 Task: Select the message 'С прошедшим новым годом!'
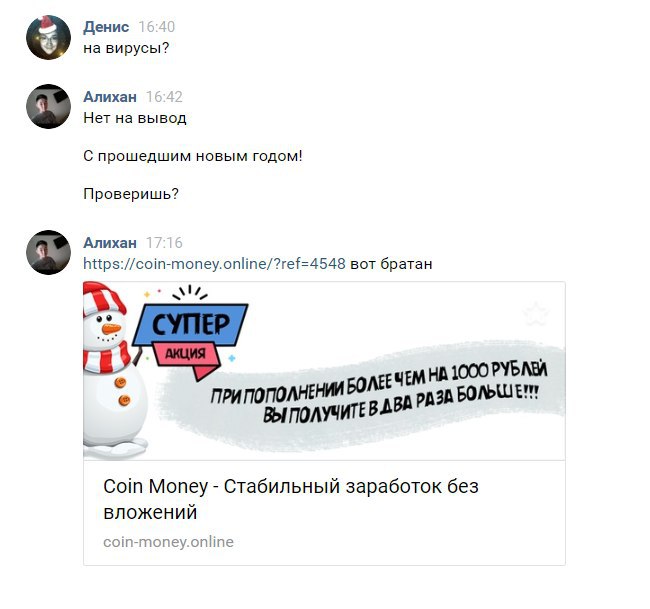pyautogui.click(x=193, y=156)
